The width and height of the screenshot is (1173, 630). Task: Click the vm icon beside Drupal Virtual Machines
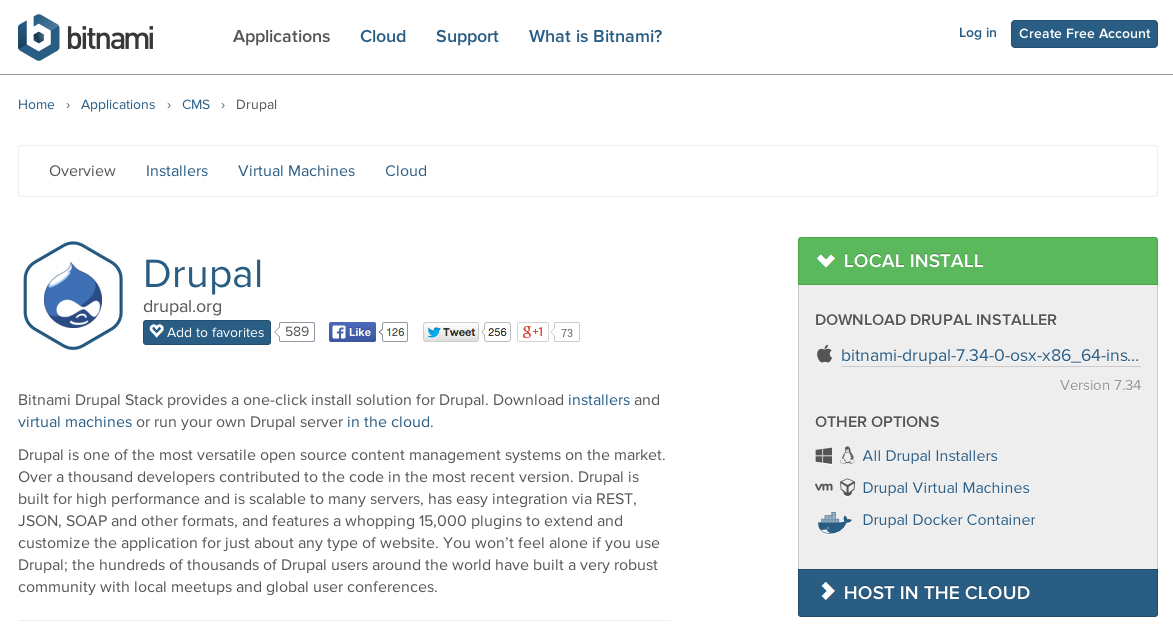click(824, 487)
